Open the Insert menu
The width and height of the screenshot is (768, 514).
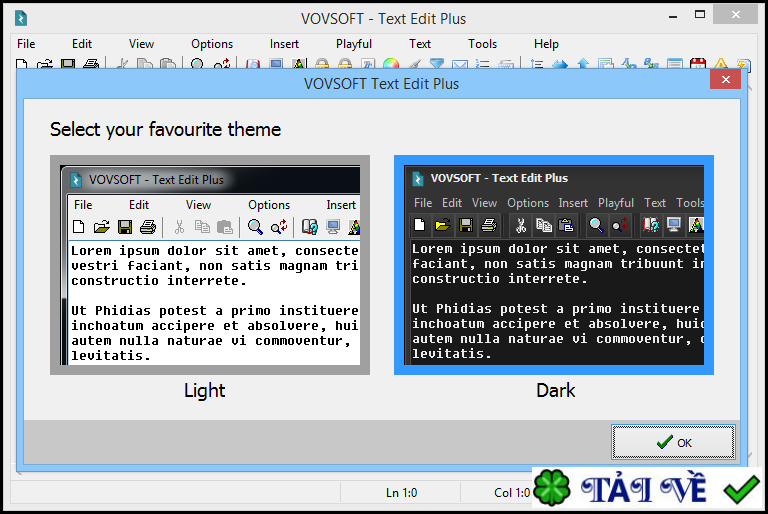pos(284,44)
